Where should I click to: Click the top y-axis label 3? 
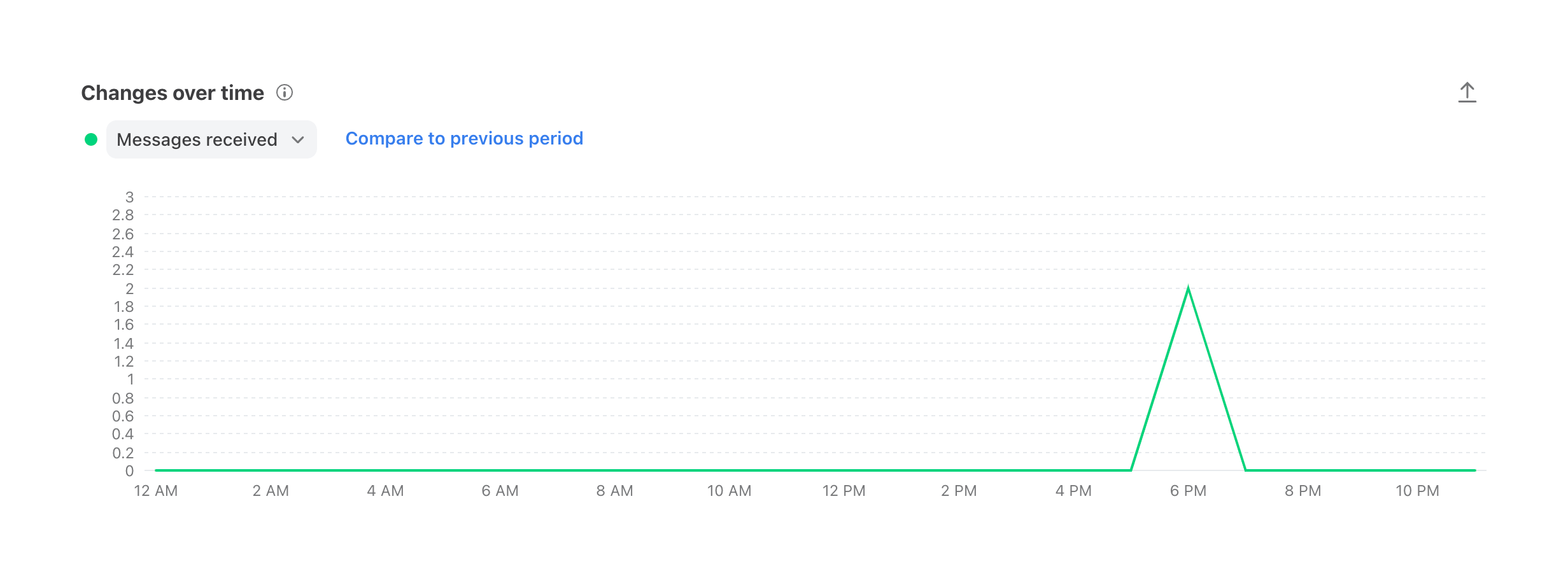coord(129,197)
